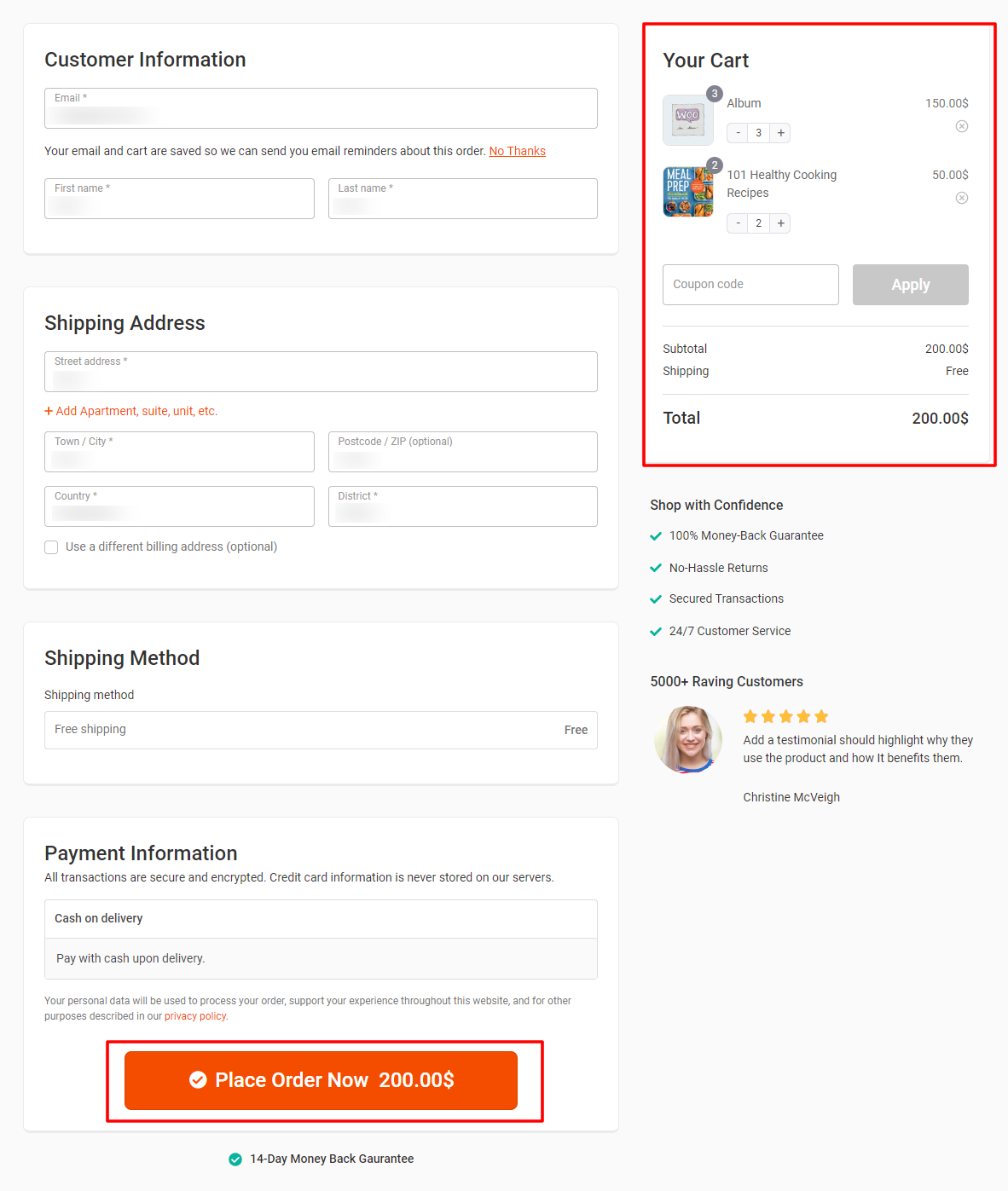This screenshot has width=1008, height=1191.
Task: Open the District selection field
Action: 463,506
